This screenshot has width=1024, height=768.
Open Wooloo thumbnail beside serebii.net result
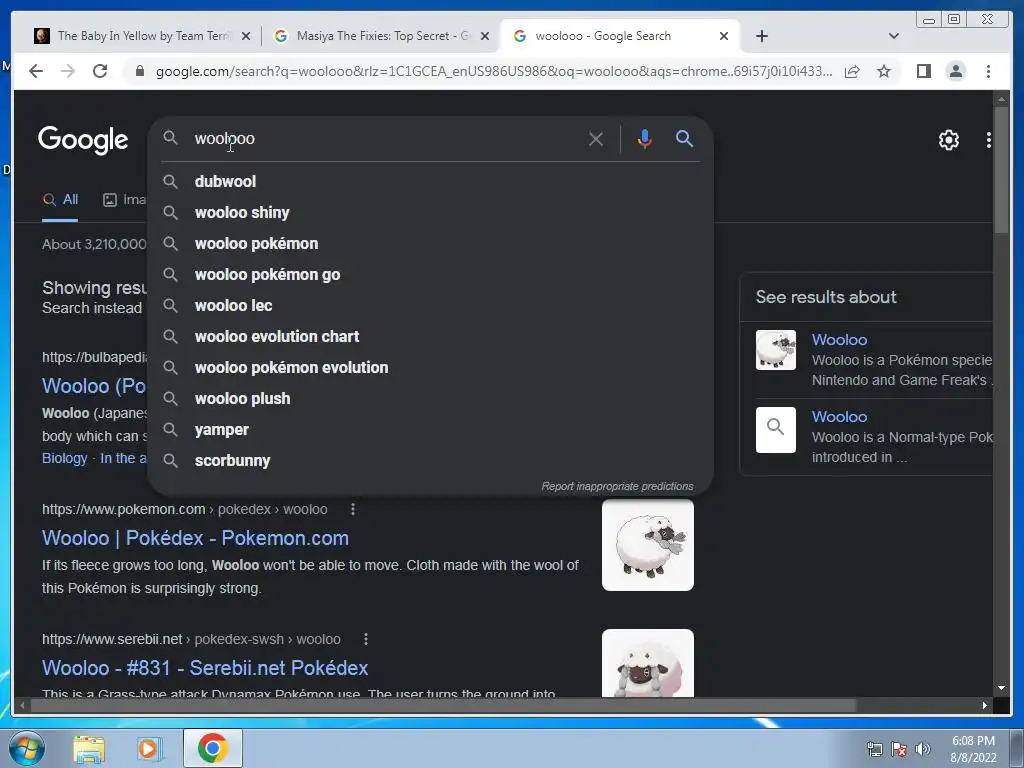point(648,663)
